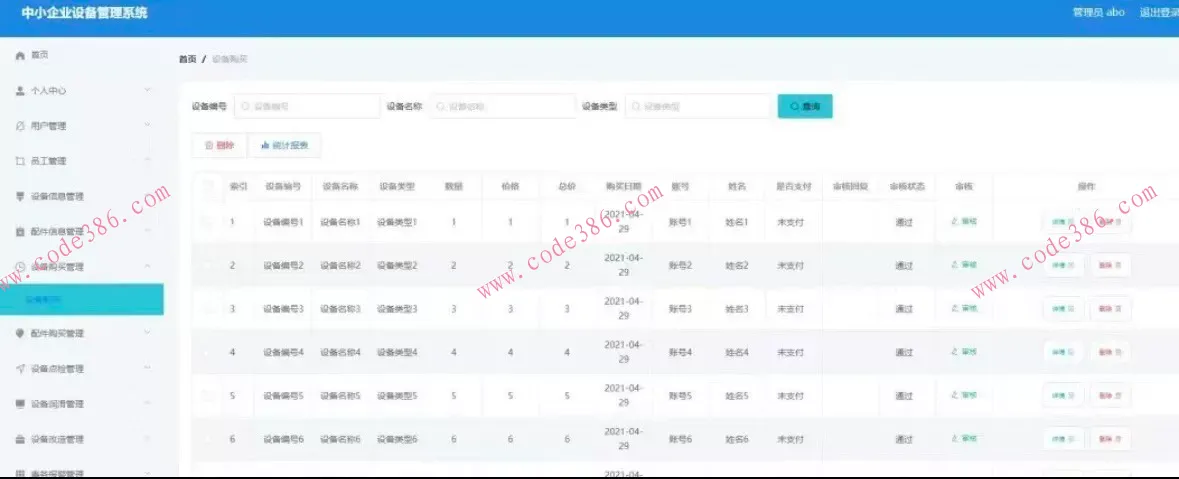Select the header checkbox for all rows
Image resolution: width=1179 pixels, height=479 pixels.
208,186
